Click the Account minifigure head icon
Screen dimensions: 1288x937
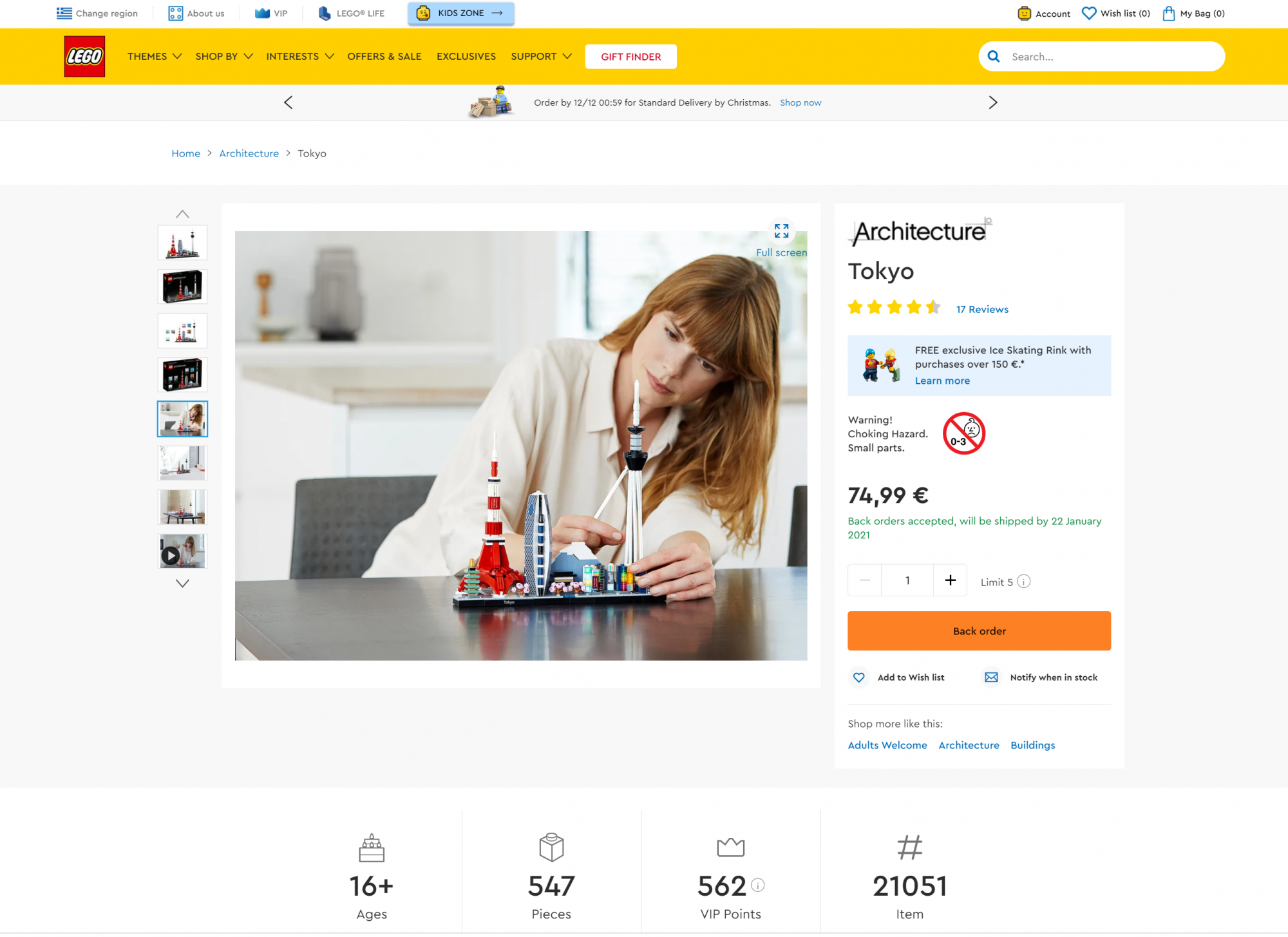[1024, 14]
